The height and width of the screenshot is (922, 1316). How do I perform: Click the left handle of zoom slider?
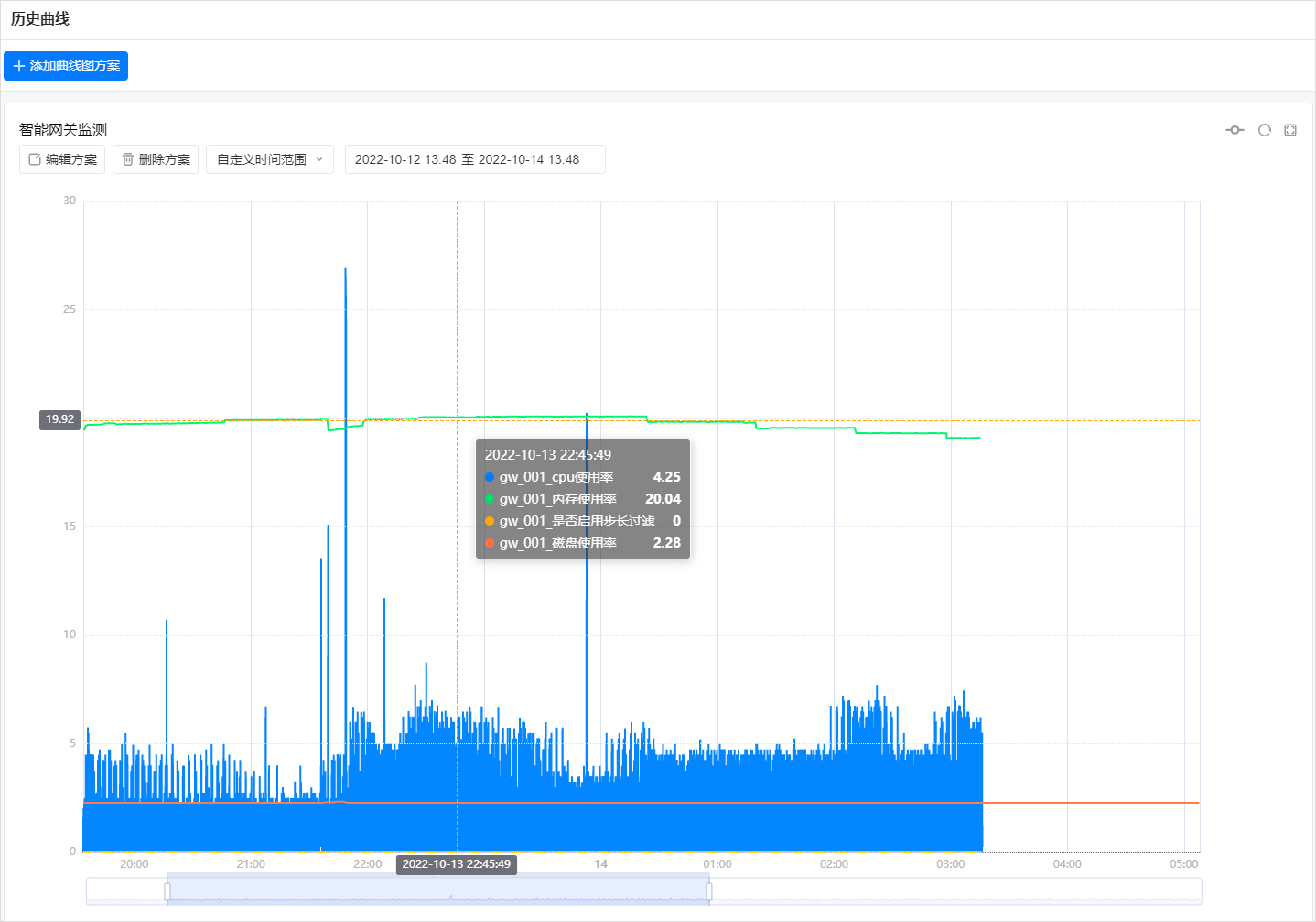(x=167, y=891)
